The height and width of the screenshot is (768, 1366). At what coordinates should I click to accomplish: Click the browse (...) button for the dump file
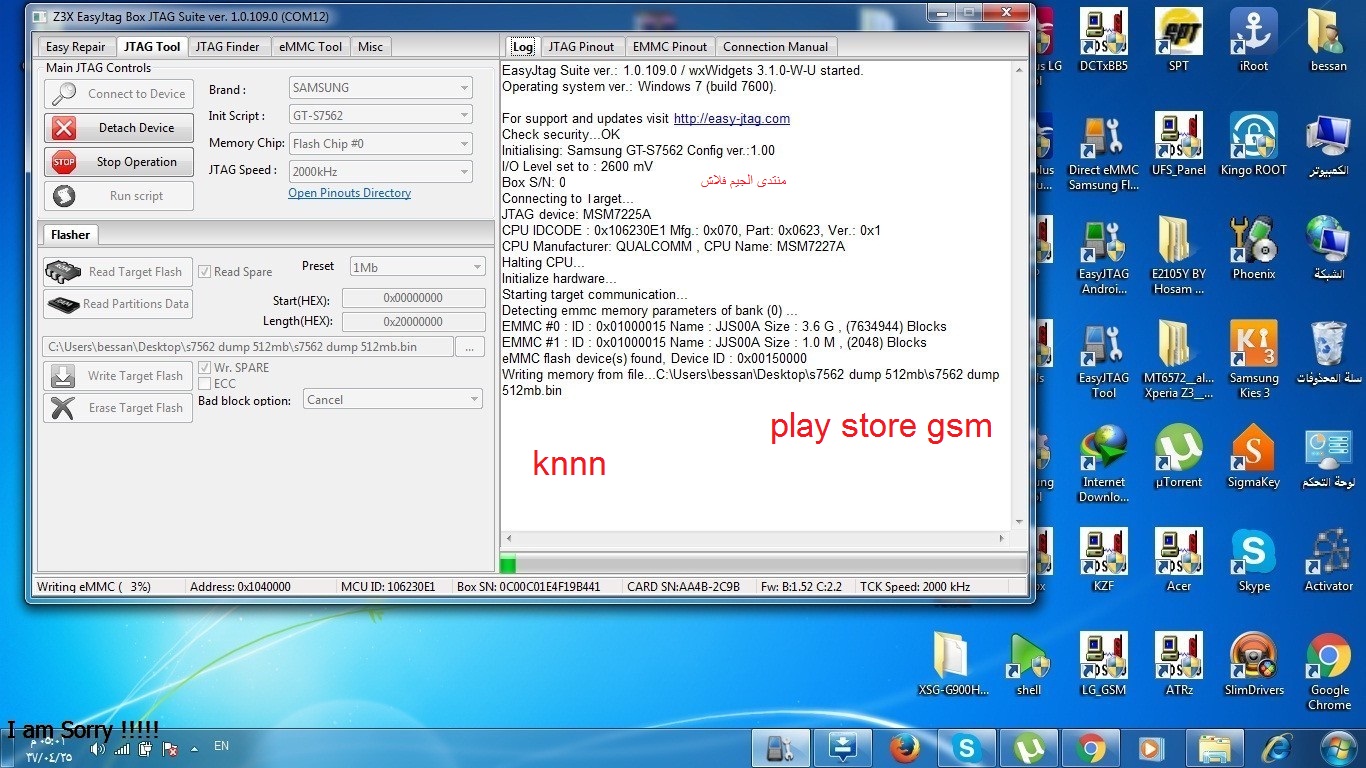(470, 347)
